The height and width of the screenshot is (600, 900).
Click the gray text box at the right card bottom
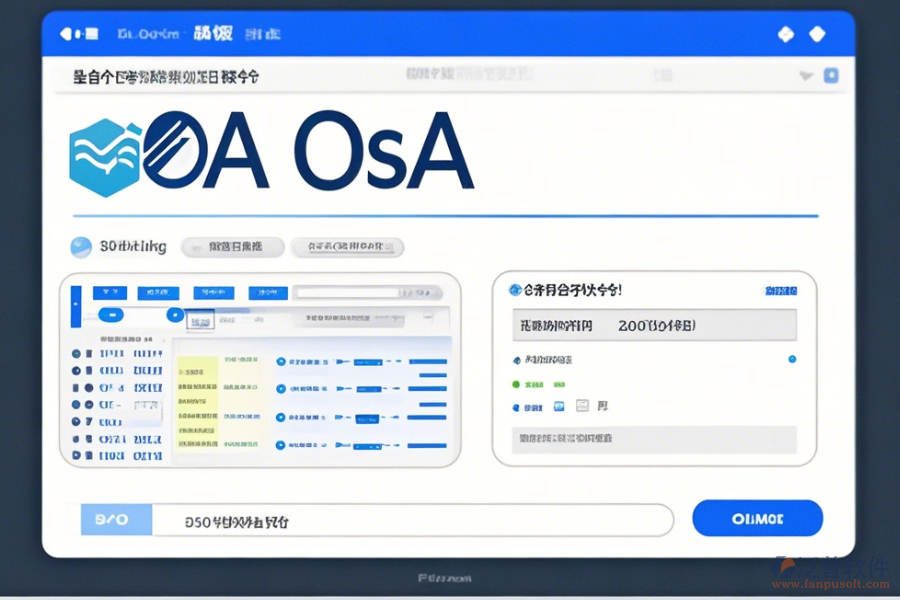[x=654, y=439]
